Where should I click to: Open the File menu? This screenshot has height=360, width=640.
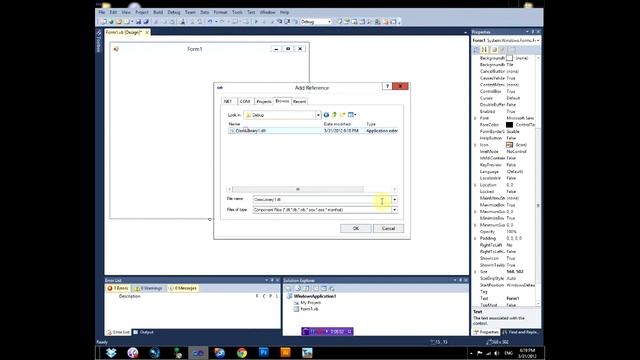coord(102,12)
